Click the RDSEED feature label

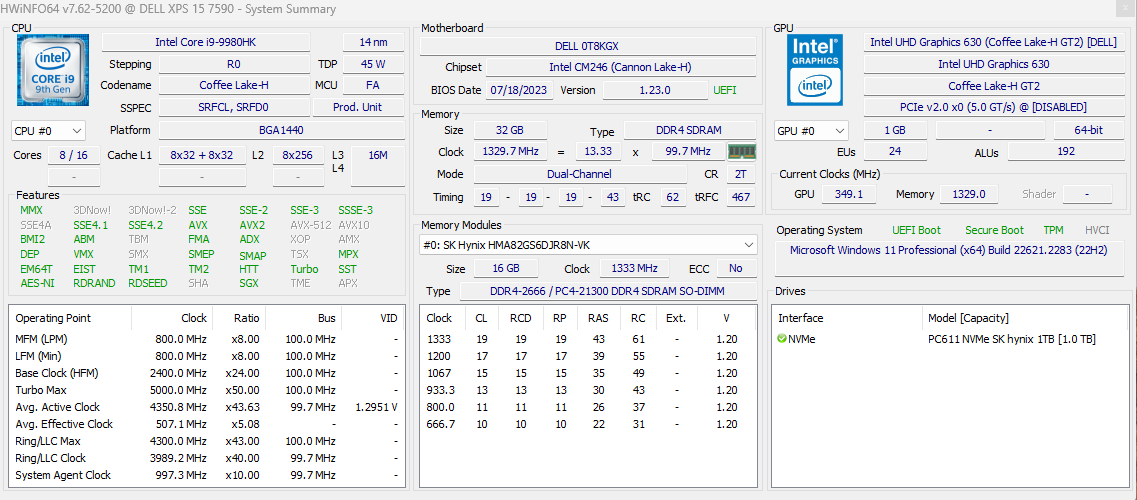click(148, 283)
